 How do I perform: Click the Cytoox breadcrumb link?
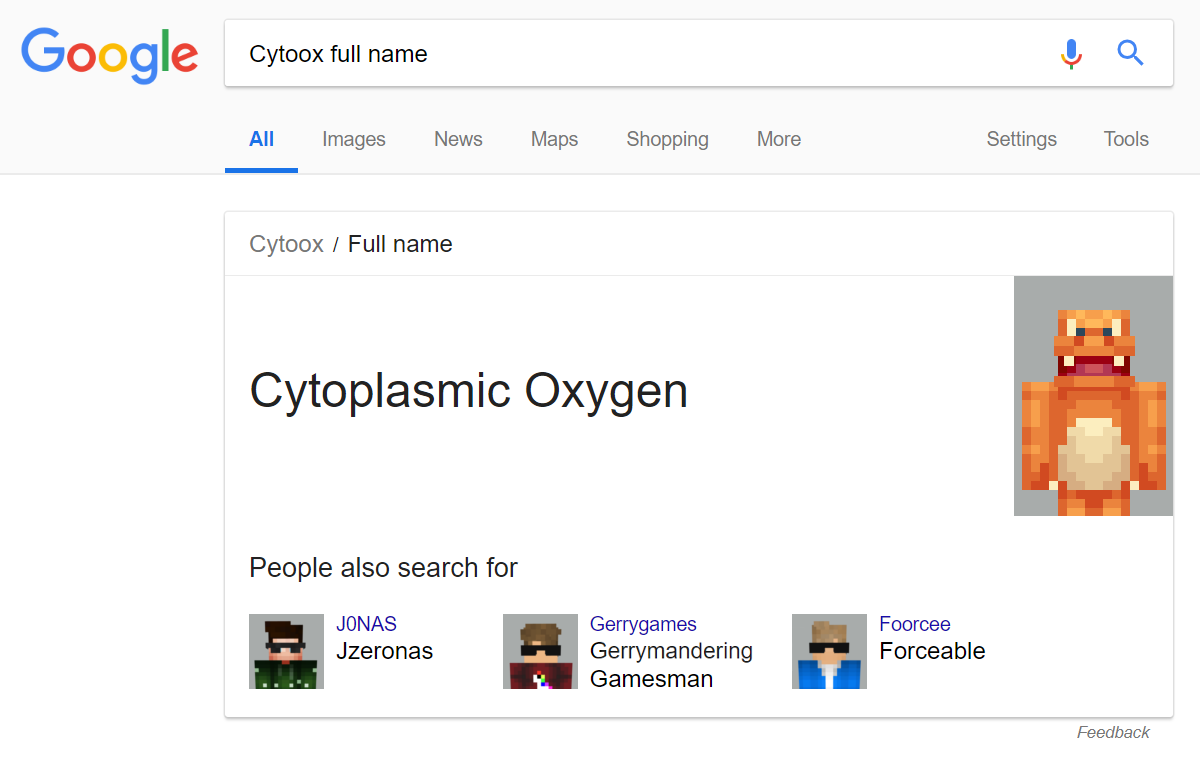point(286,244)
